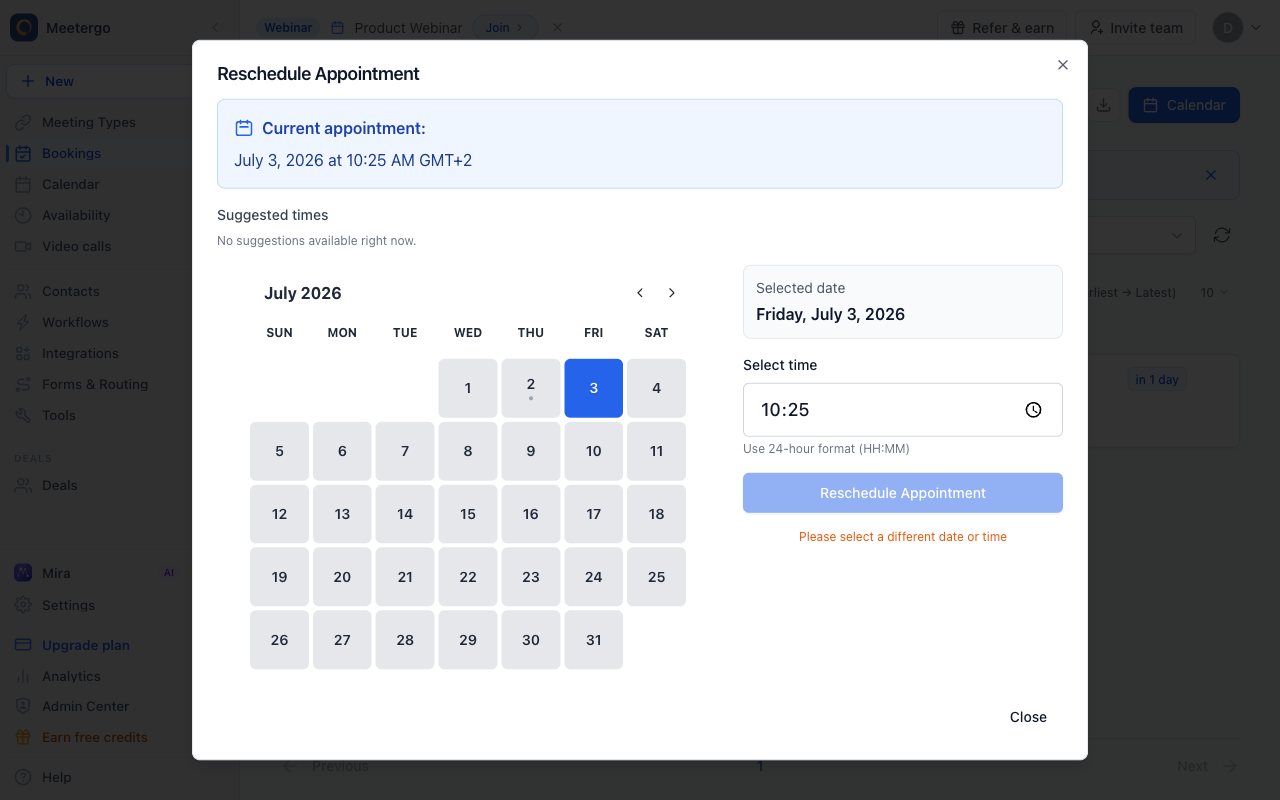Click the Meetergo logo

(x=24, y=28)
